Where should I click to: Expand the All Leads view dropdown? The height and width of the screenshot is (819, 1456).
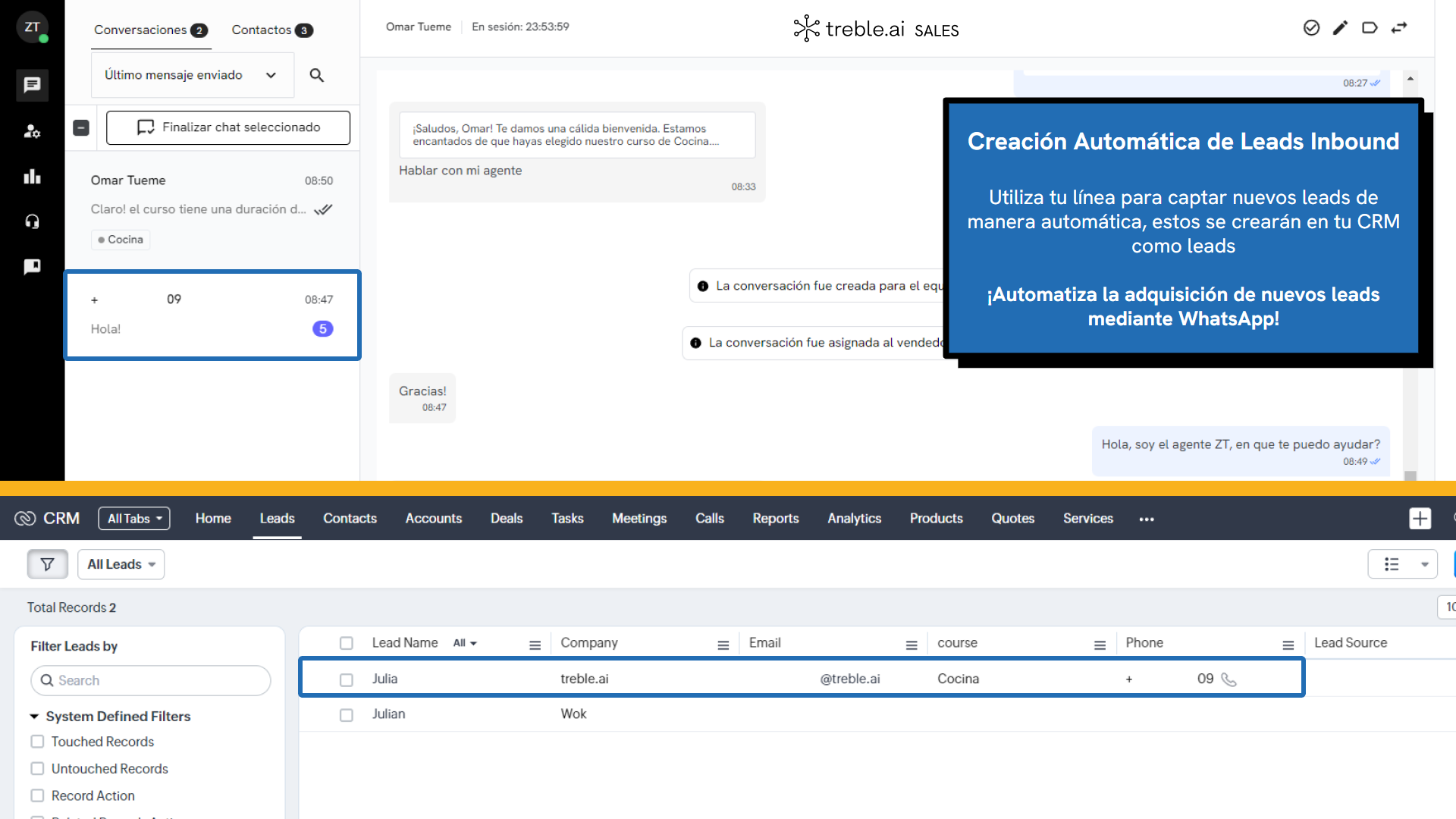click(x=121, y=564)
